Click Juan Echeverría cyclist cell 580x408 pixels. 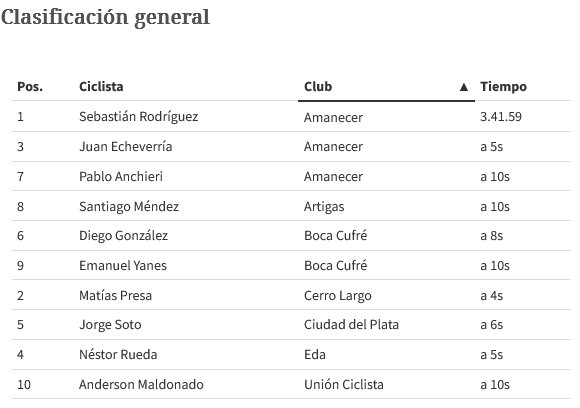coord(126,146)
